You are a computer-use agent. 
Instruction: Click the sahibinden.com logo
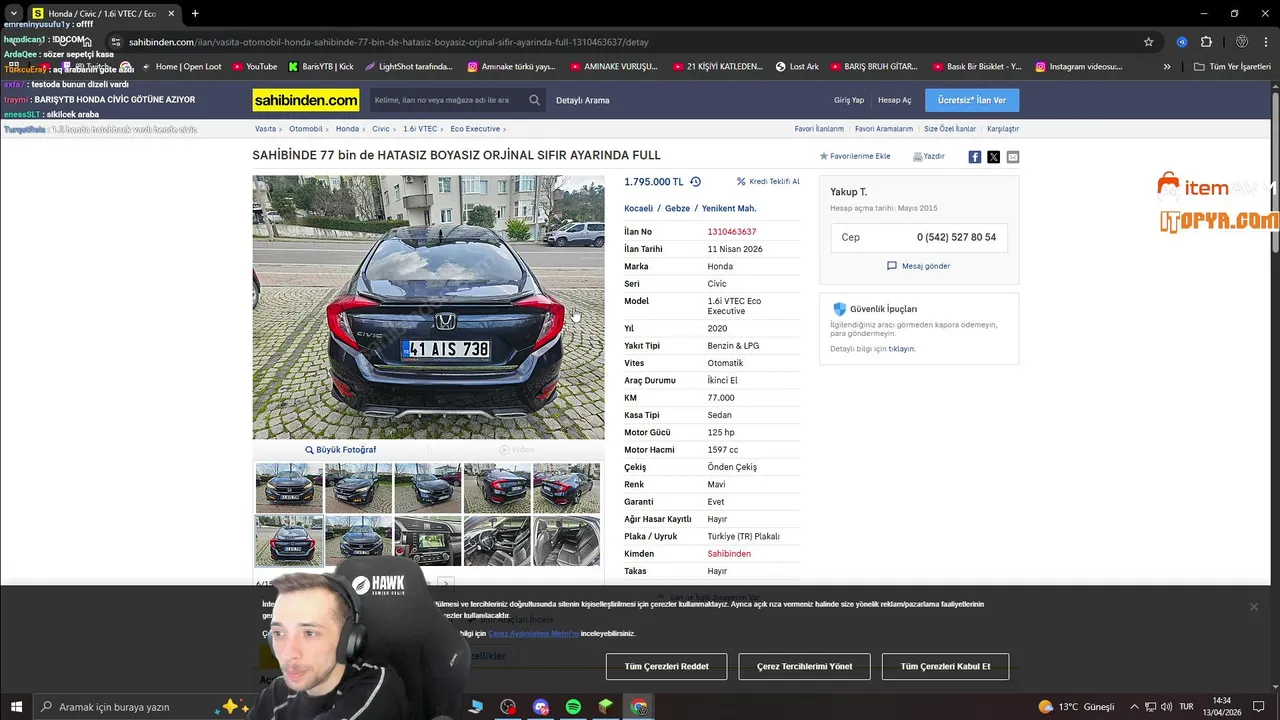click(306, 100)
